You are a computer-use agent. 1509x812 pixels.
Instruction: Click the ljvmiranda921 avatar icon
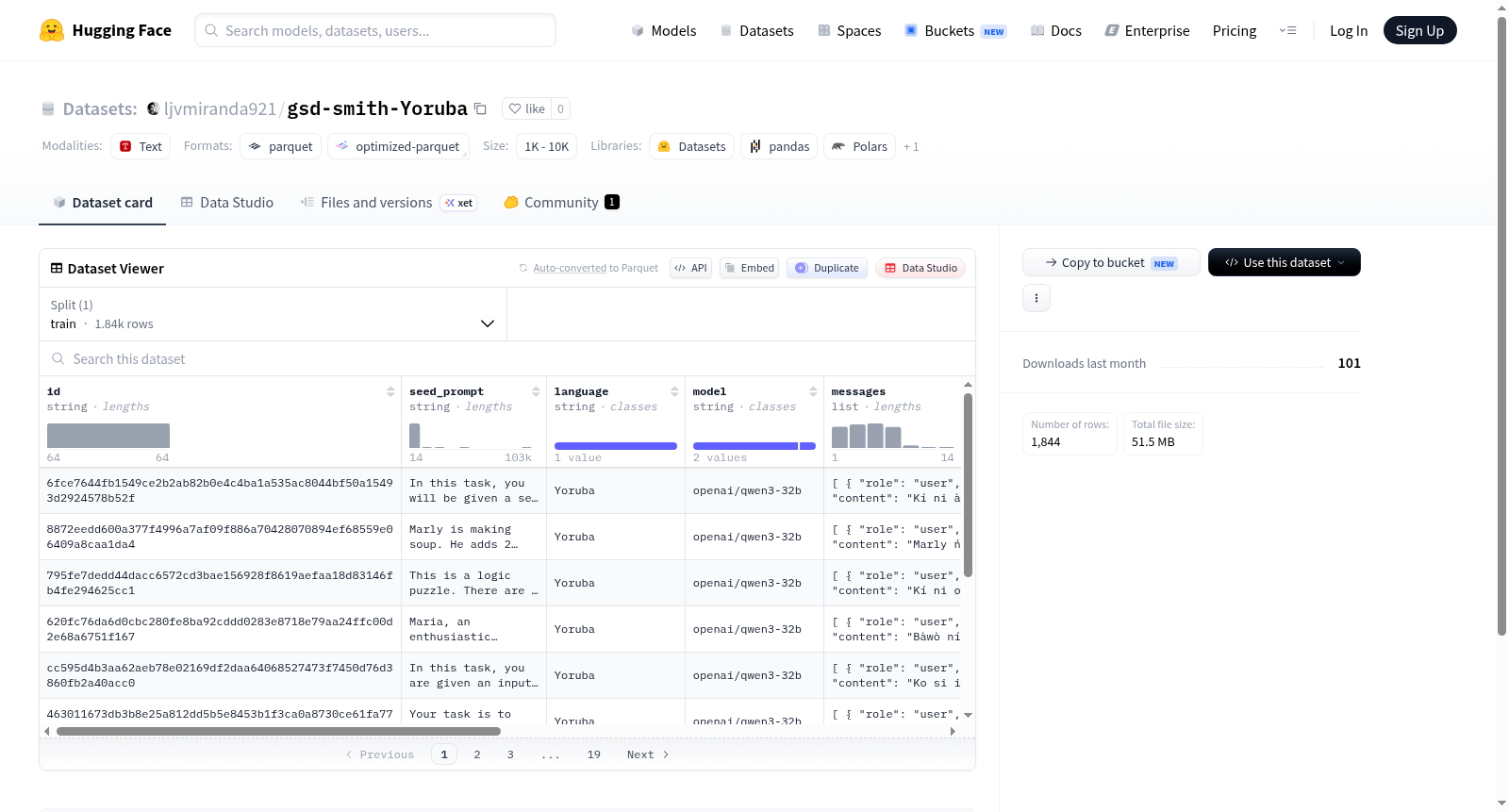[x=153, y=108]
